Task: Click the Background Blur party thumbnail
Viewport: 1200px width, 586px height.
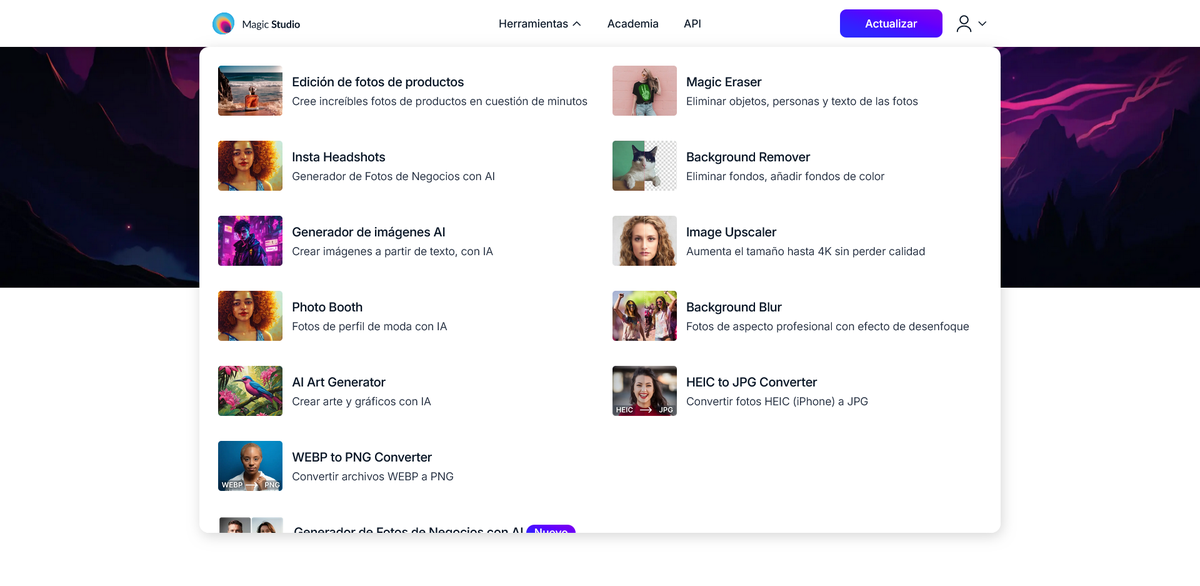Action: (644, 315)
